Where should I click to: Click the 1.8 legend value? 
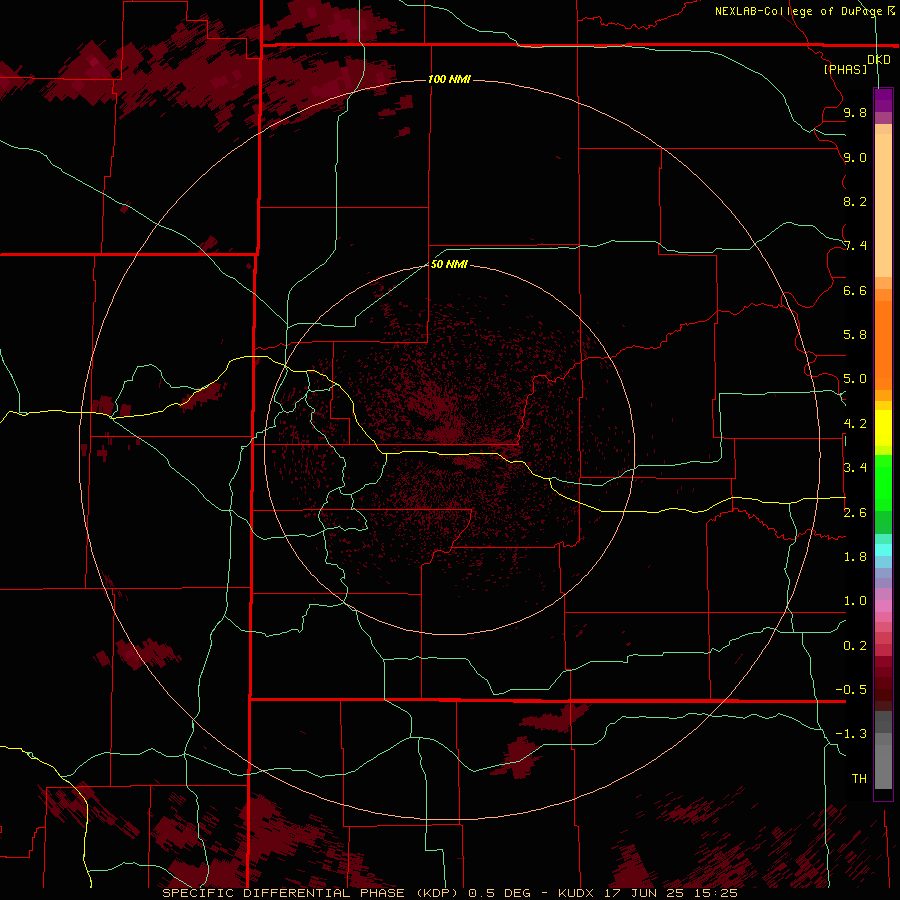(x=855, y=557)
